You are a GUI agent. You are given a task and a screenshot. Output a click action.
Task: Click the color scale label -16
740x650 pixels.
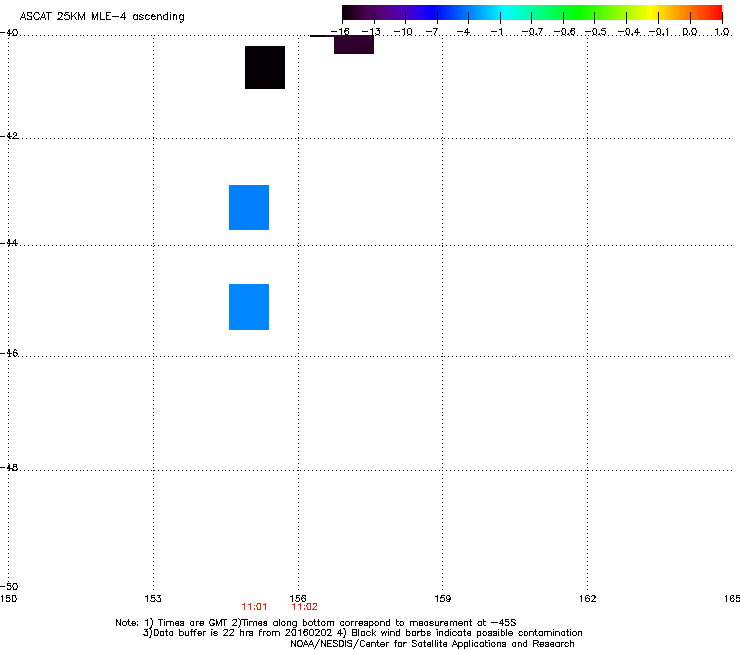340,32
